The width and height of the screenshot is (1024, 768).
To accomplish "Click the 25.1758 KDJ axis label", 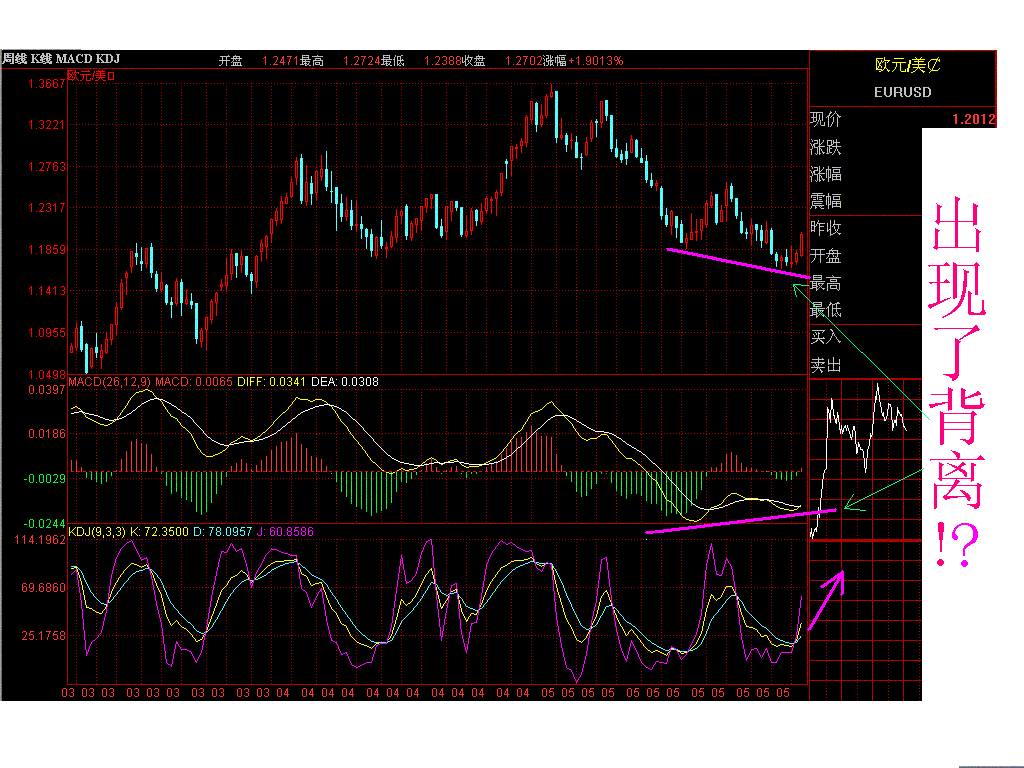I will (43, 635).
